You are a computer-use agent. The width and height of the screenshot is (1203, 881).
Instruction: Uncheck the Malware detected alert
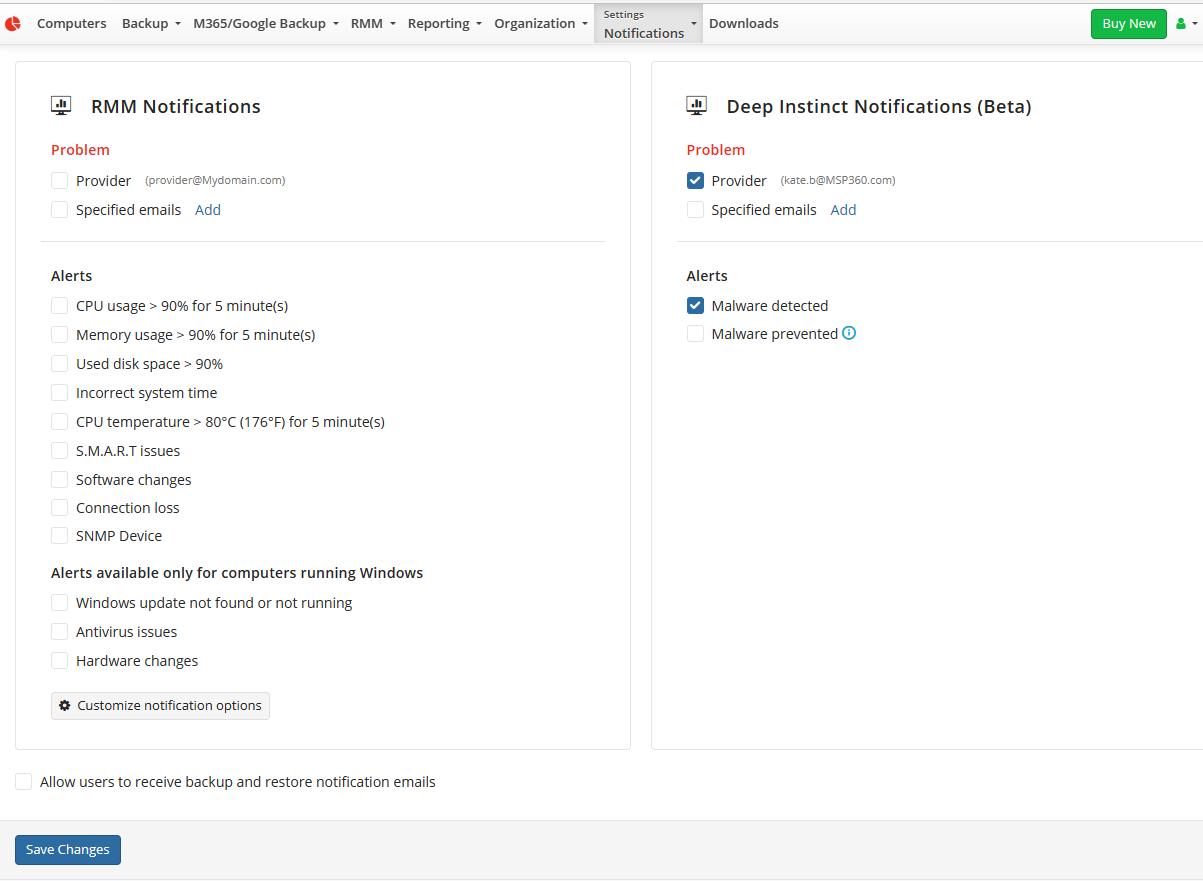(695, 306)
